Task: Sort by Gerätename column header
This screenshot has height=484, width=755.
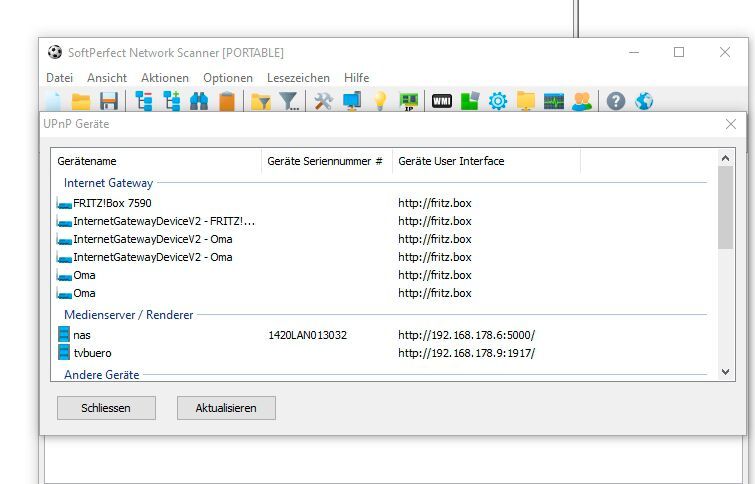Action: pos(156,161)
